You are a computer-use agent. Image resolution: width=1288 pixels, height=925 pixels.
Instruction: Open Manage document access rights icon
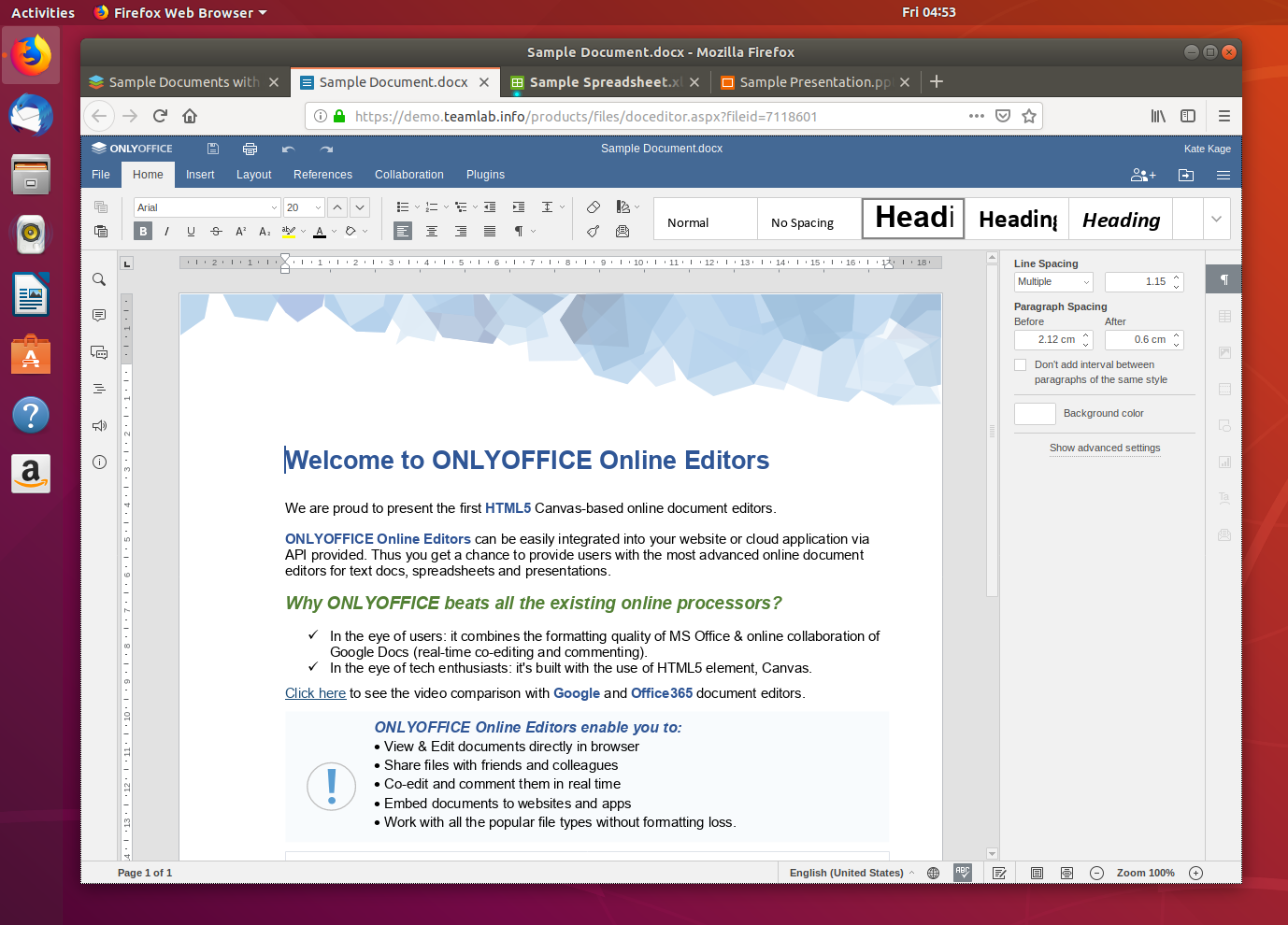point(1143,175)
